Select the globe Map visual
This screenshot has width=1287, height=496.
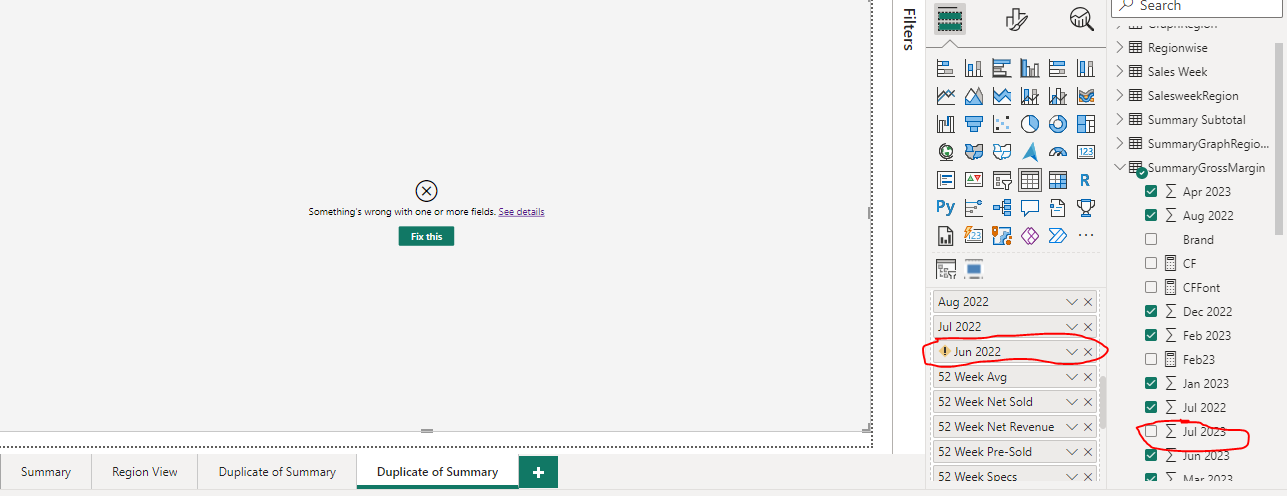(x=945, y=152)
